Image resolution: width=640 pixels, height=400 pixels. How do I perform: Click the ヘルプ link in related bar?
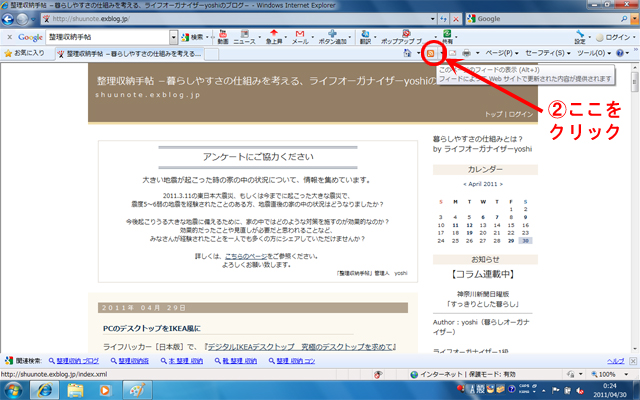click(616, 361)
